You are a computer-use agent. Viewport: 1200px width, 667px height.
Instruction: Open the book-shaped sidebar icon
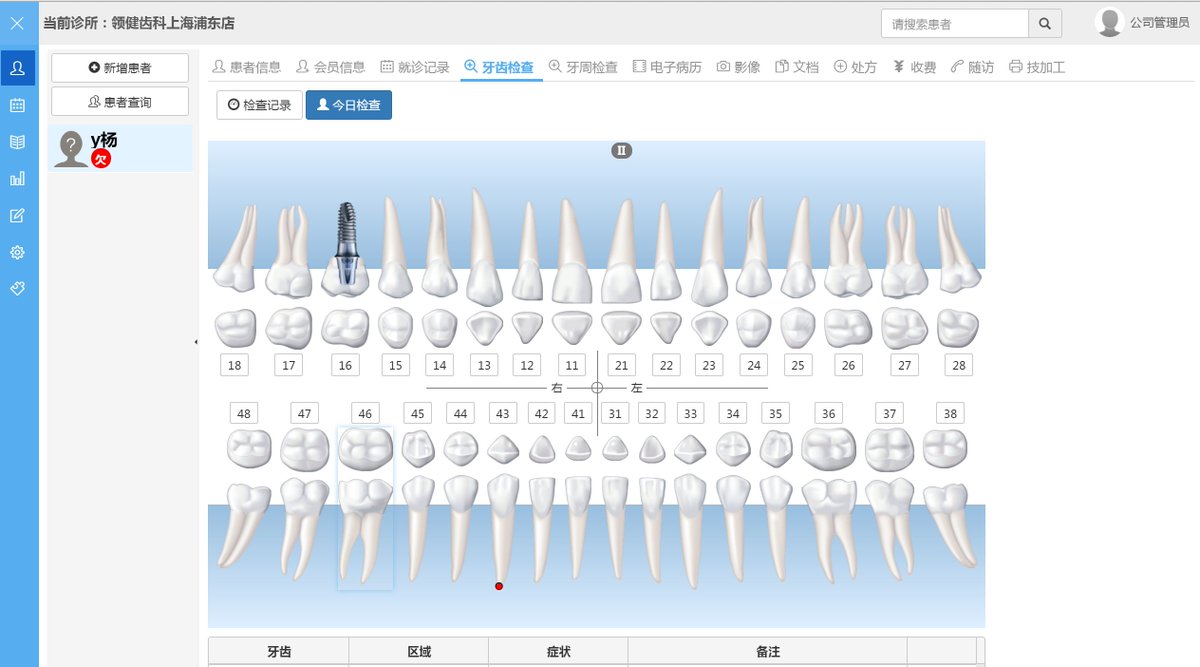coord(17,142)
